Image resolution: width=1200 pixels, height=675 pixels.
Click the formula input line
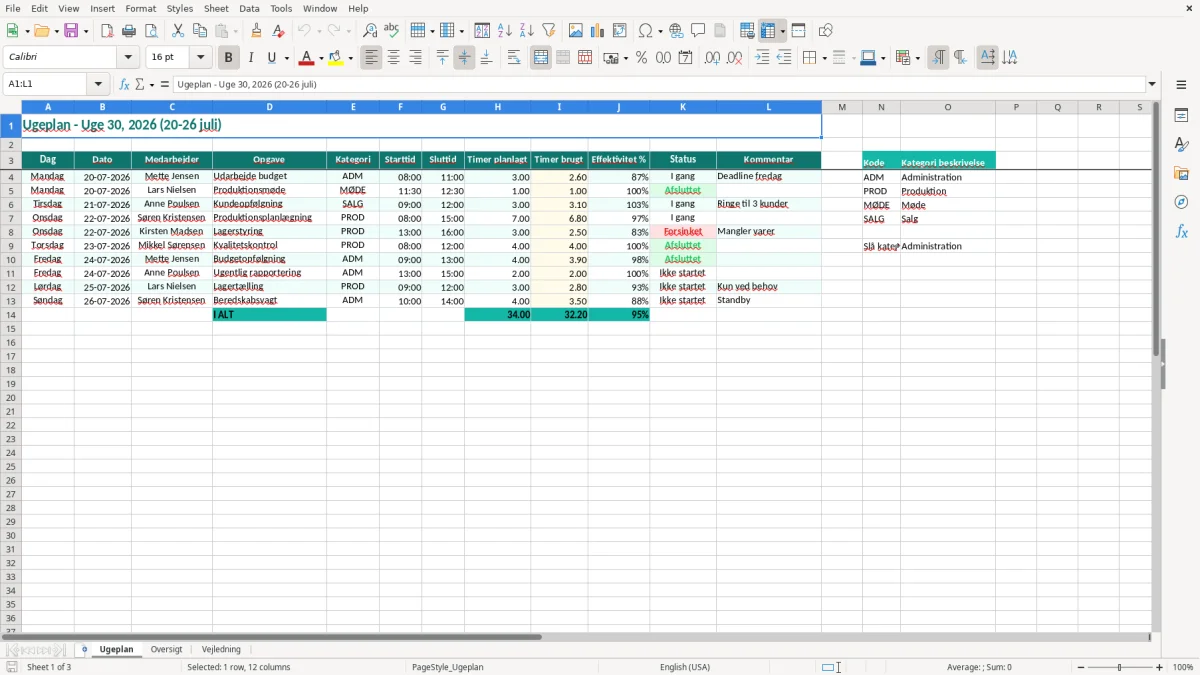659,84
